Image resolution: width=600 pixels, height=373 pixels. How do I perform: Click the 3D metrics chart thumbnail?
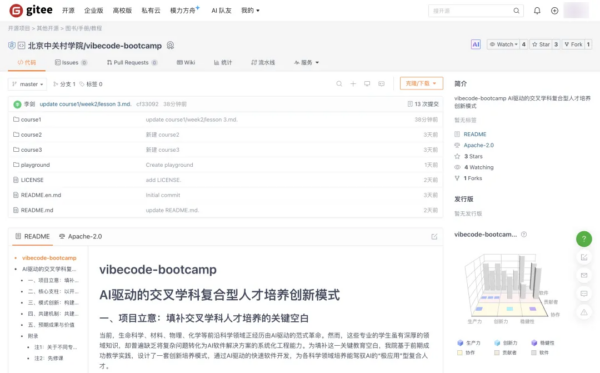512,289
